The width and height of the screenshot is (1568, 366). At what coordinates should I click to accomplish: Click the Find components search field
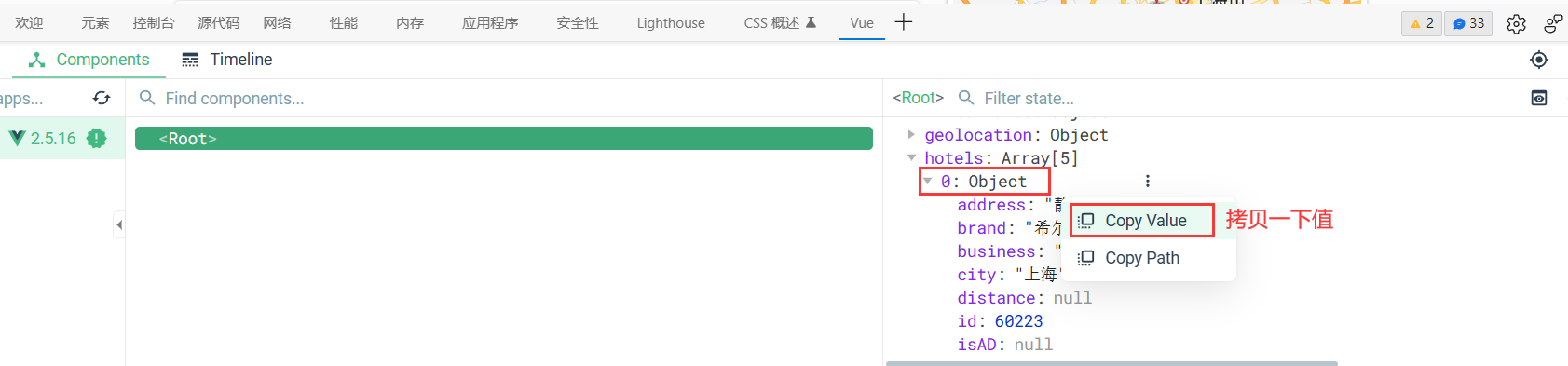(x=504, y=98)
